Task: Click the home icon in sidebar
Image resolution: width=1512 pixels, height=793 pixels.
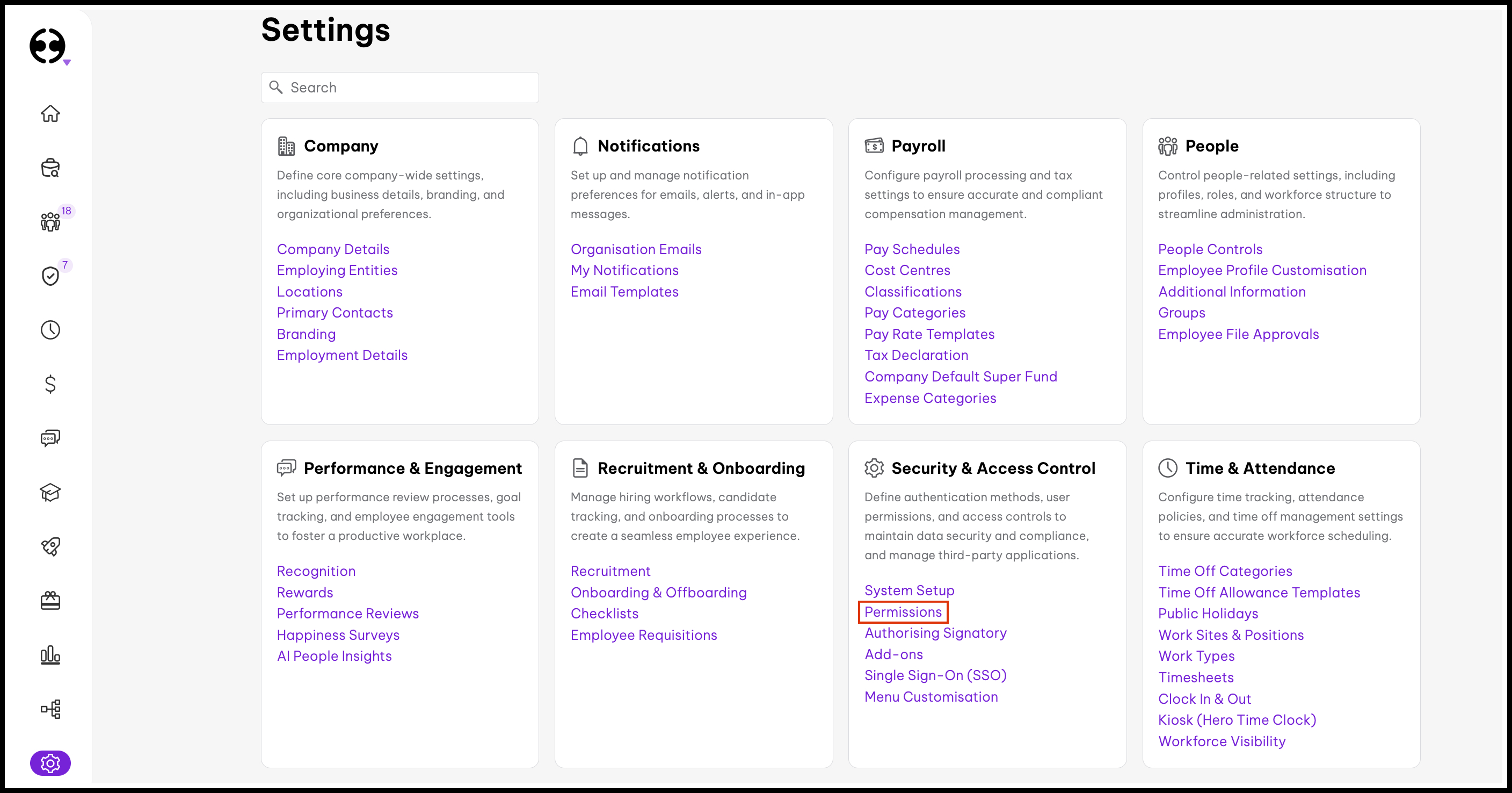Action: tap(50, 113)
